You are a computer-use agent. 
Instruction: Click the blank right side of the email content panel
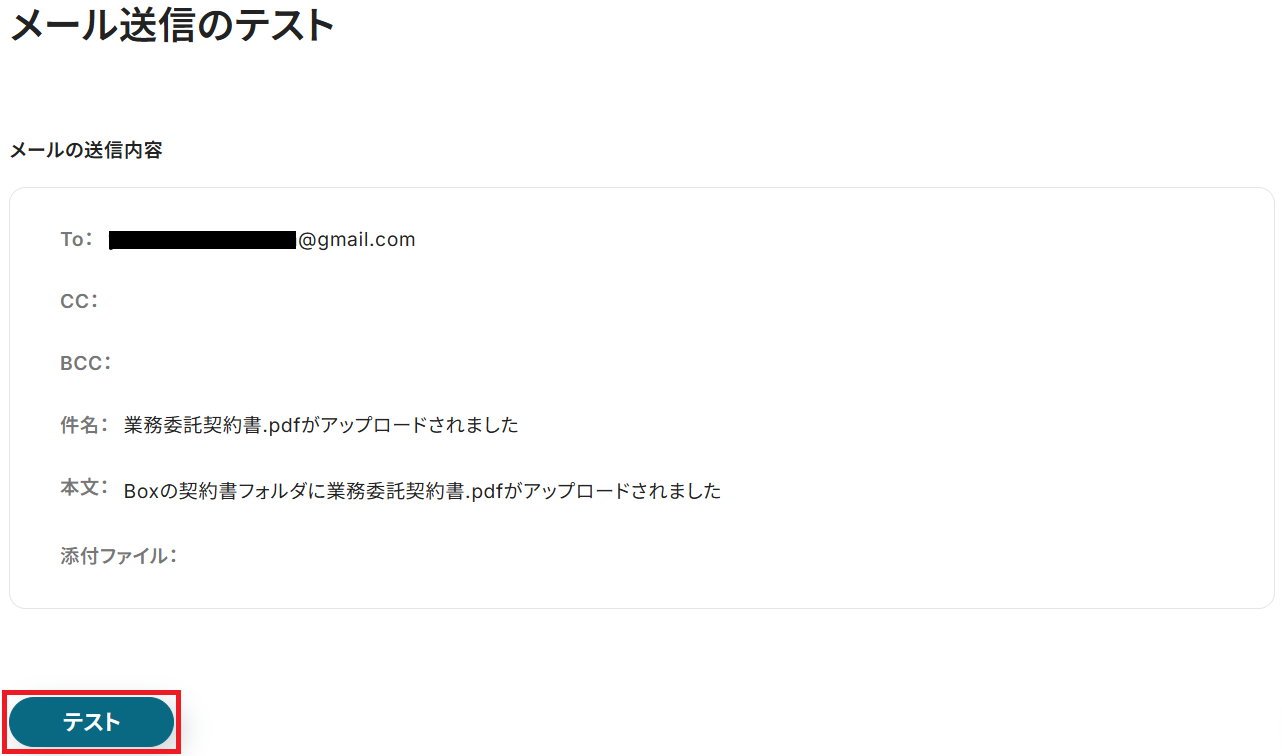click(1000, 398)
